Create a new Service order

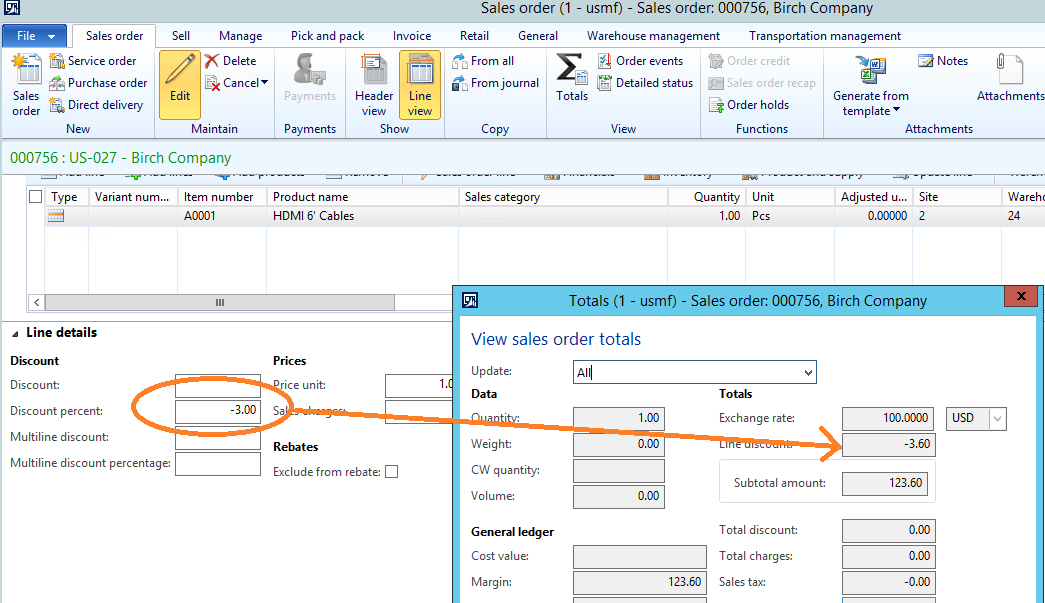[93, 61]
